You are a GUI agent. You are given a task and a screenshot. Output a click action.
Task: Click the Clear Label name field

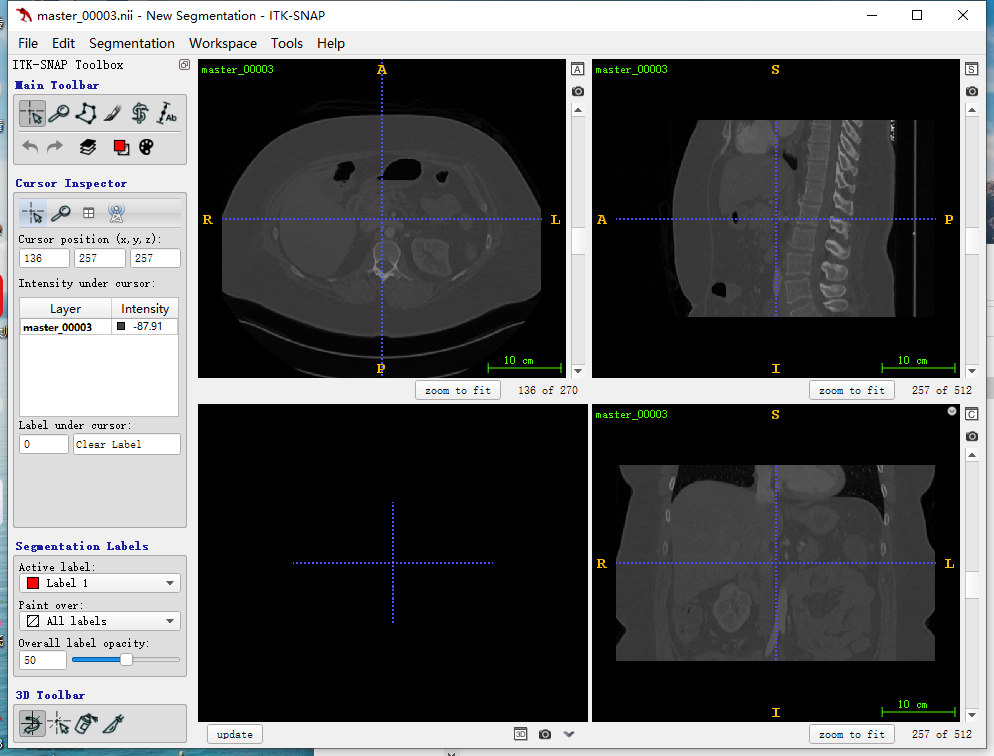(x=127, y=444)
